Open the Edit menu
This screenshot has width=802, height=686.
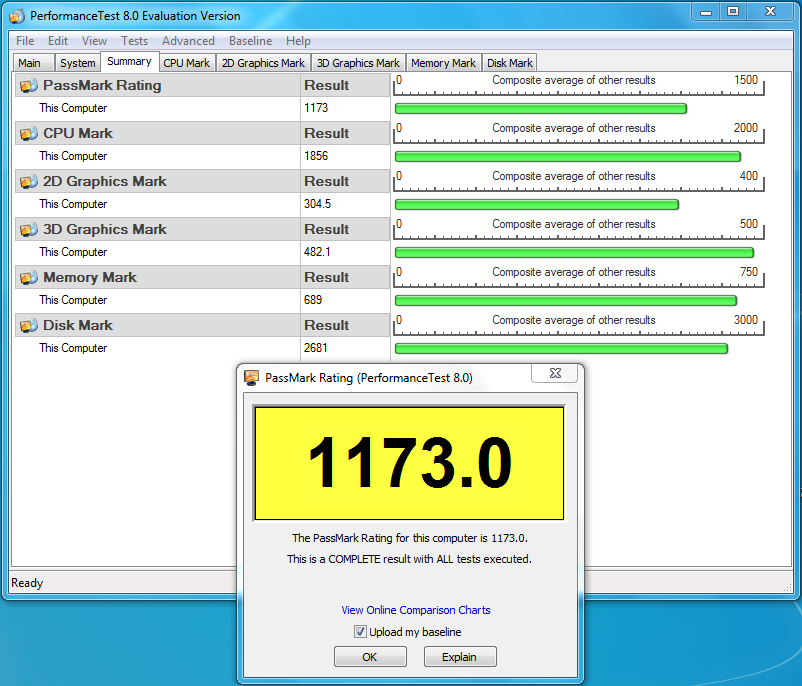point(58,41)
